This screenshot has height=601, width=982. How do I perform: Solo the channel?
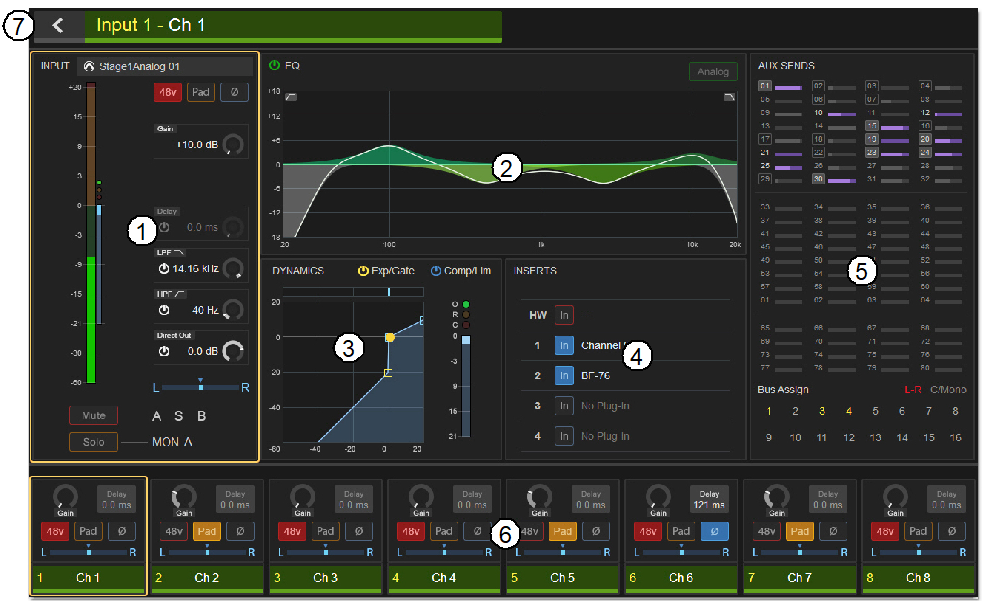93,442
